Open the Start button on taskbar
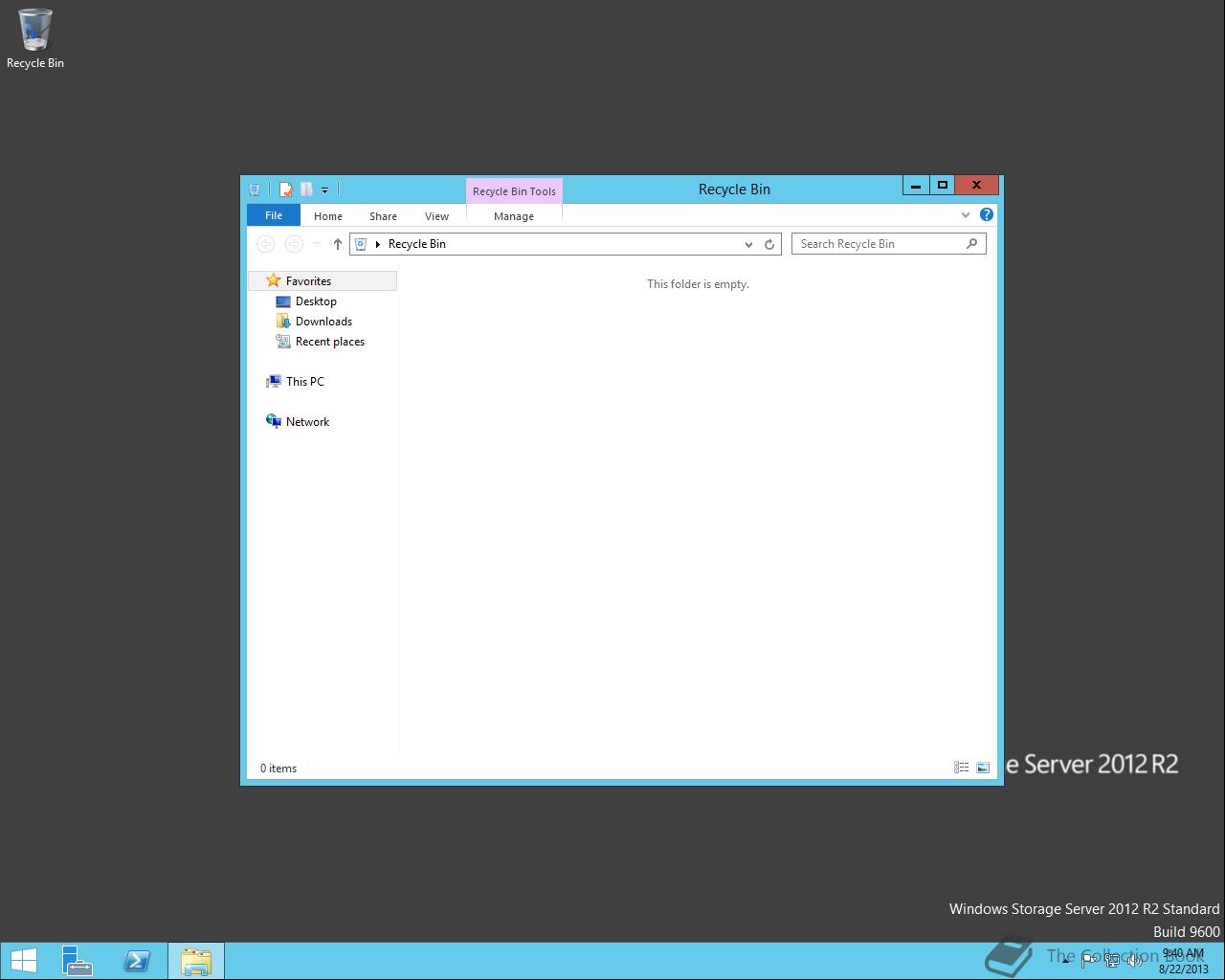 (24, 961)
